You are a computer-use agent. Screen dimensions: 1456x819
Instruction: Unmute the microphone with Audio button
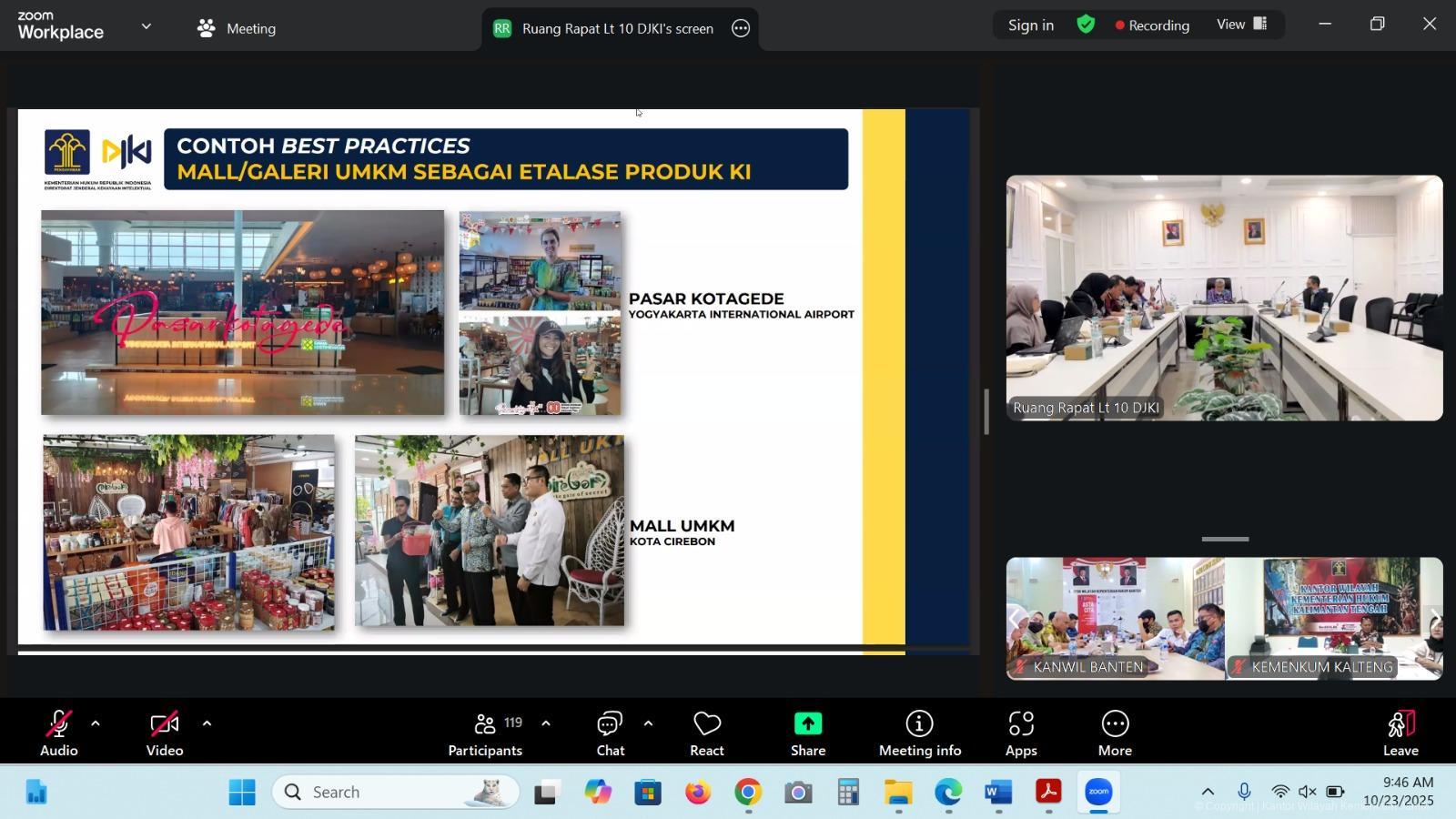(x=58, y=733)
